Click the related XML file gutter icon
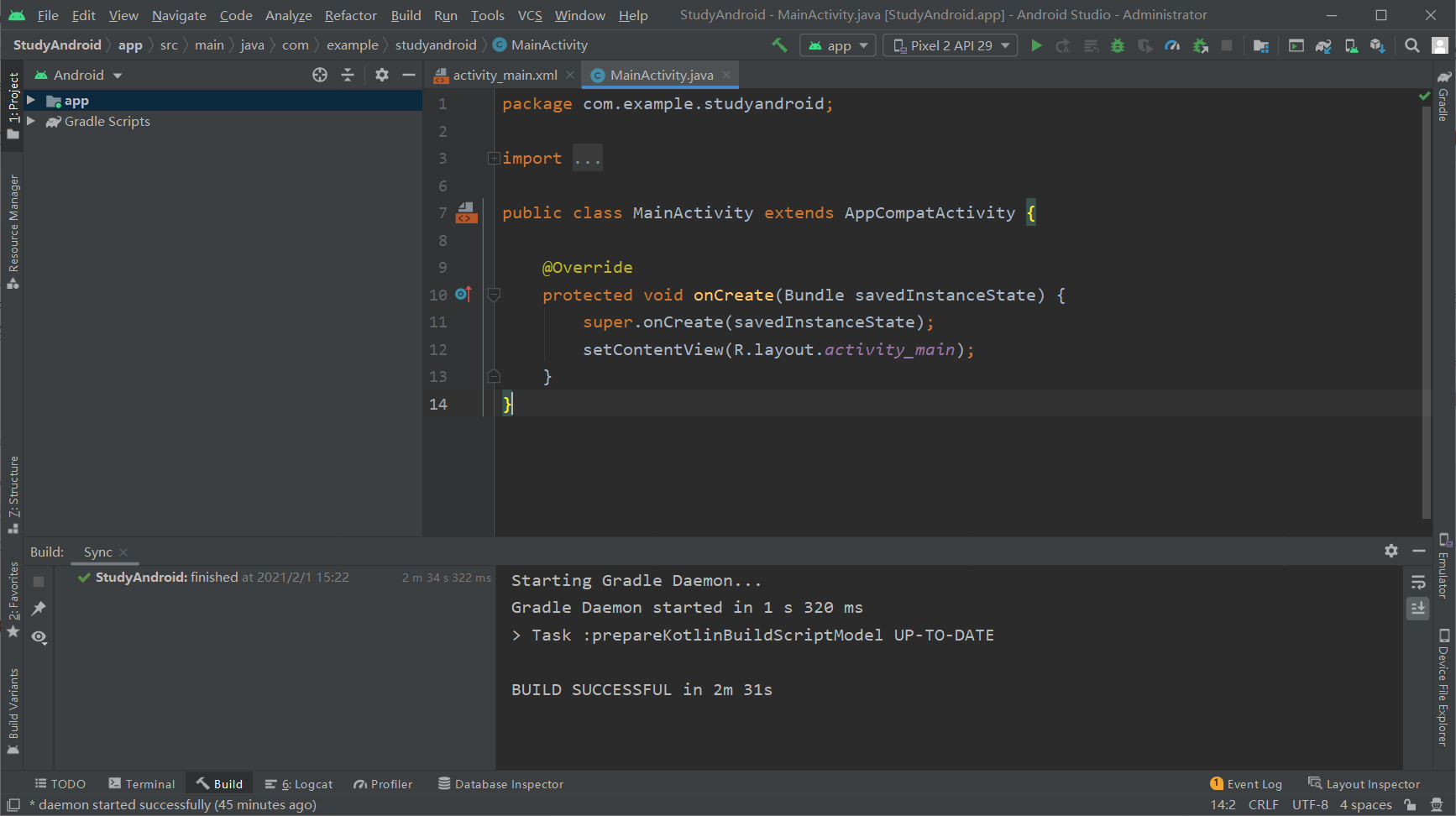The width and height of the screenshot is (1456, 816). coord(466,212)
